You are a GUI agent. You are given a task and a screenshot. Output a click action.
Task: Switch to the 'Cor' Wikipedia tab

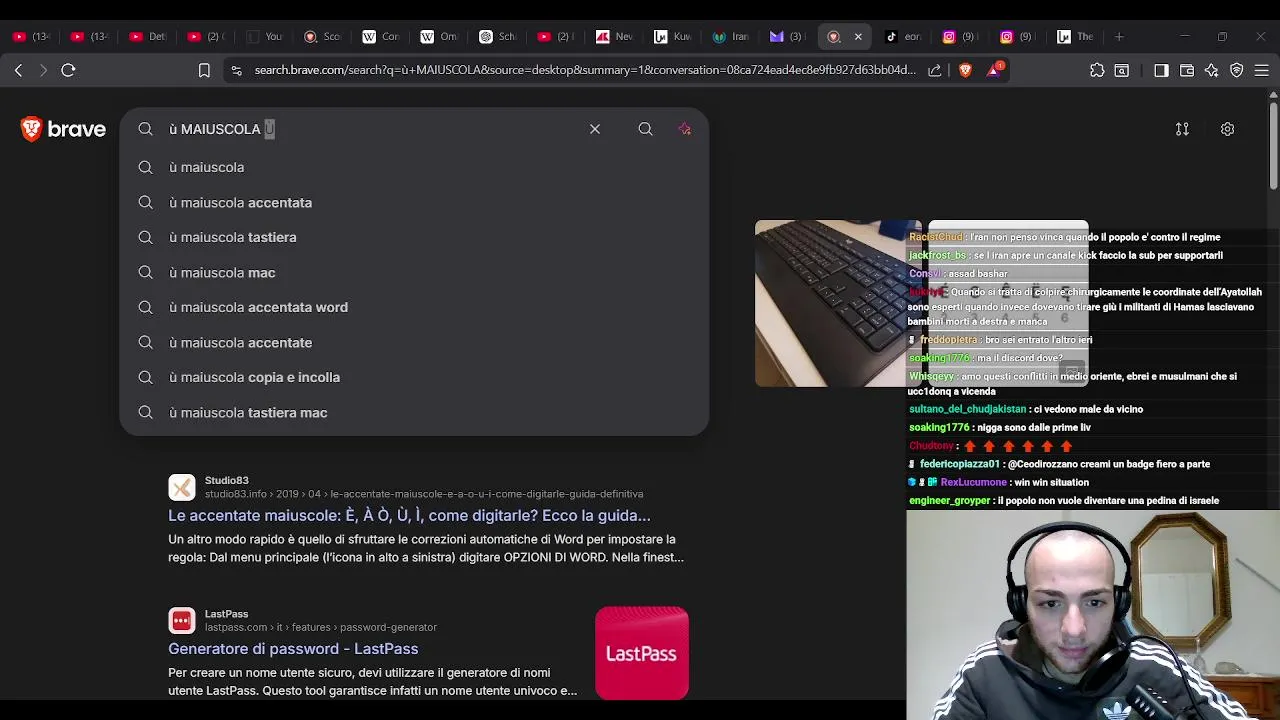(380, 36)
